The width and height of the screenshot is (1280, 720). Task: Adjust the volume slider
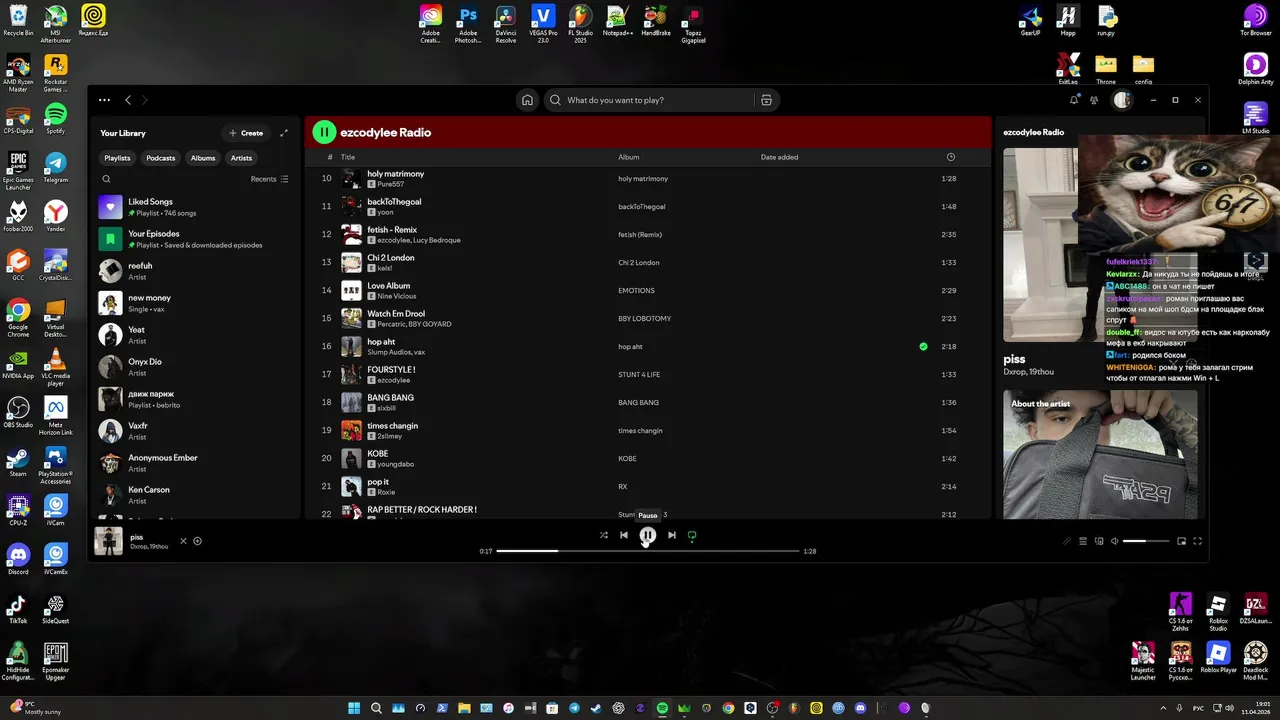pyautogui.click(x=1146, y=541)
